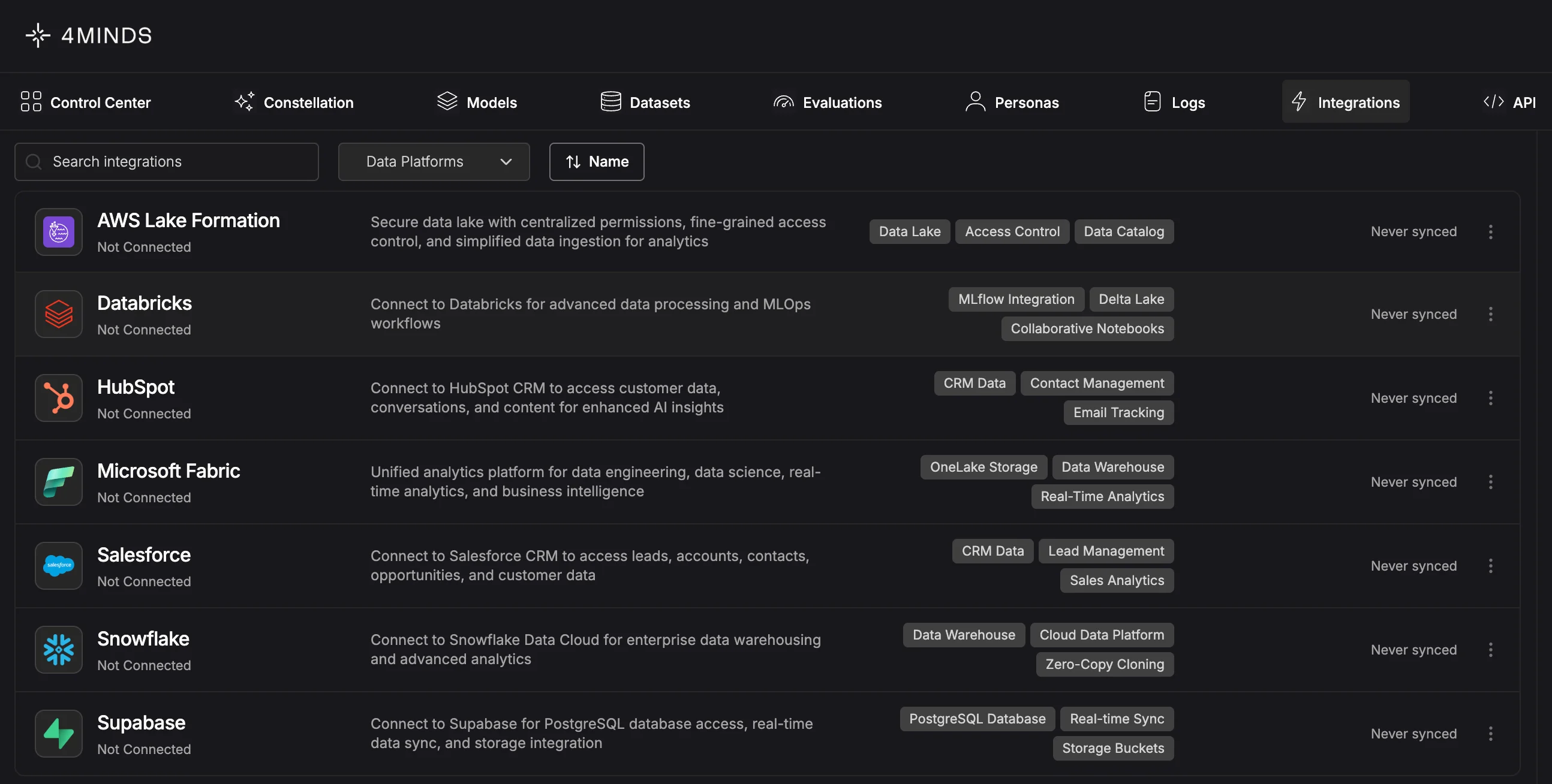
Task: Open more options for AWS Lake Formation
Action: pyautogui.click(x=1490, y=232)
